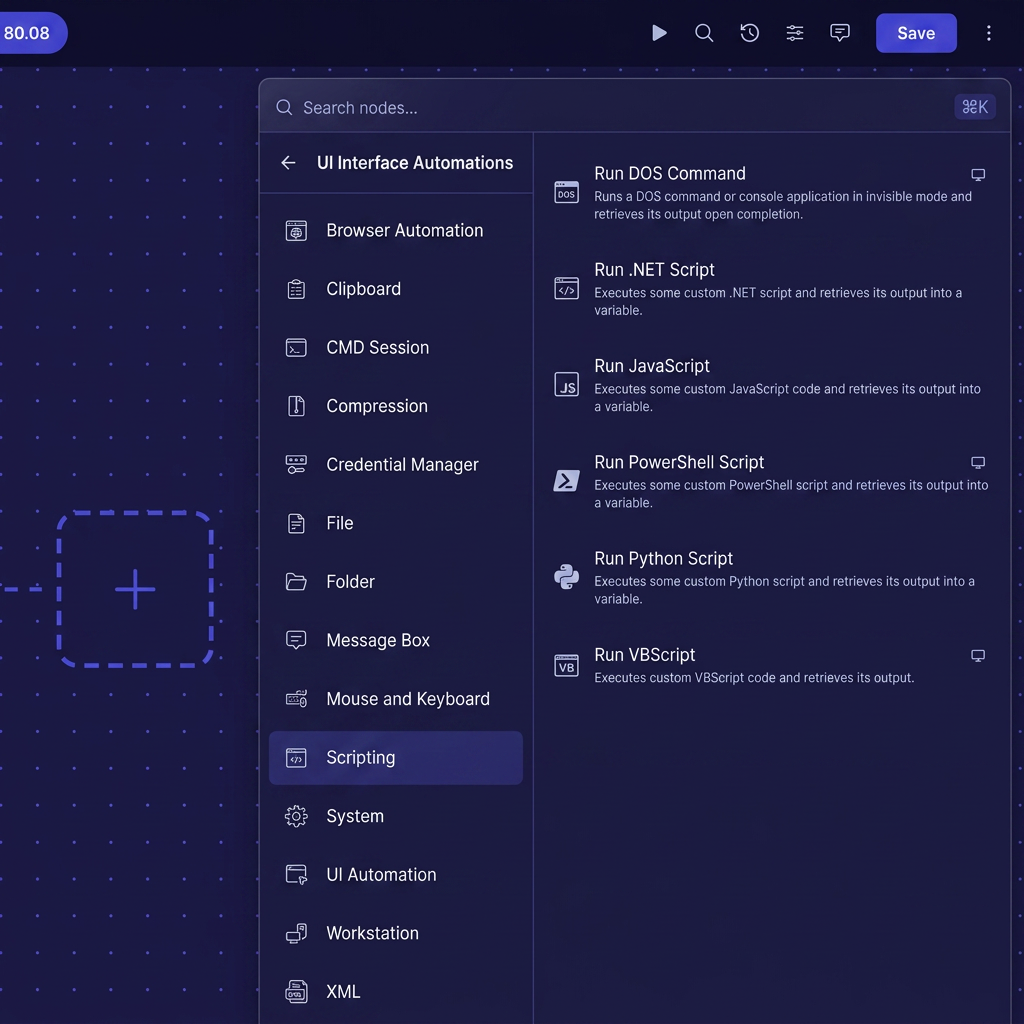This screenshot has height=1024, width=1024.
Task: Click the JS icon for Run JavaScript
Action: pos(566,385)
